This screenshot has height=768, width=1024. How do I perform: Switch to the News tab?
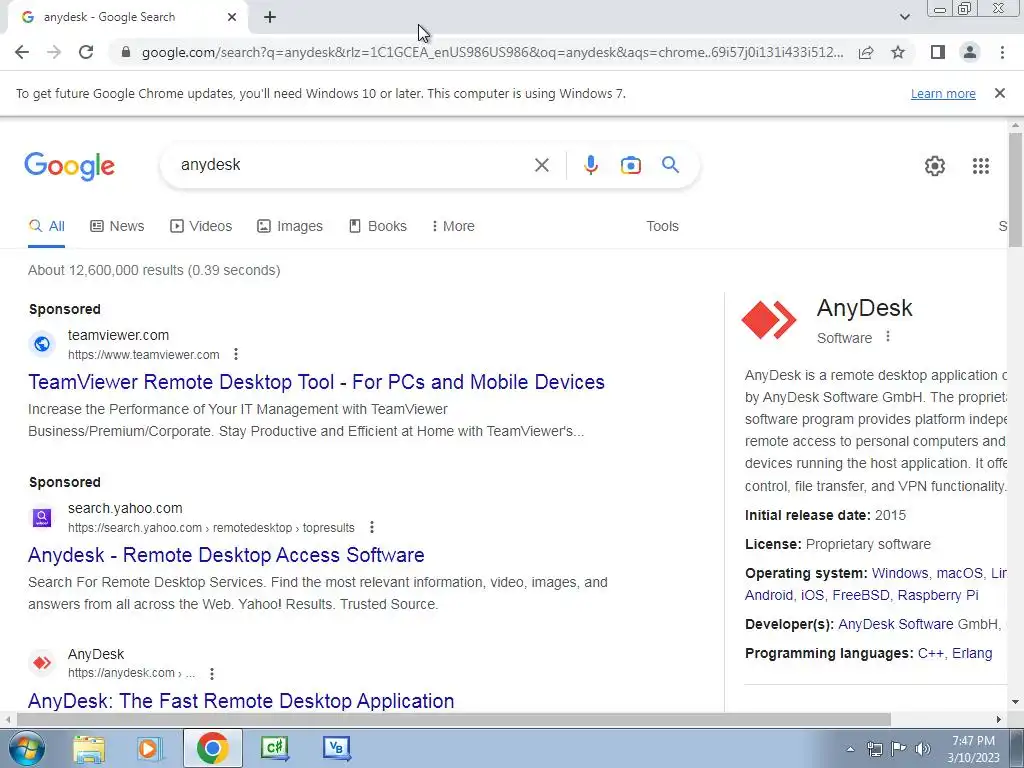(117, 227)
